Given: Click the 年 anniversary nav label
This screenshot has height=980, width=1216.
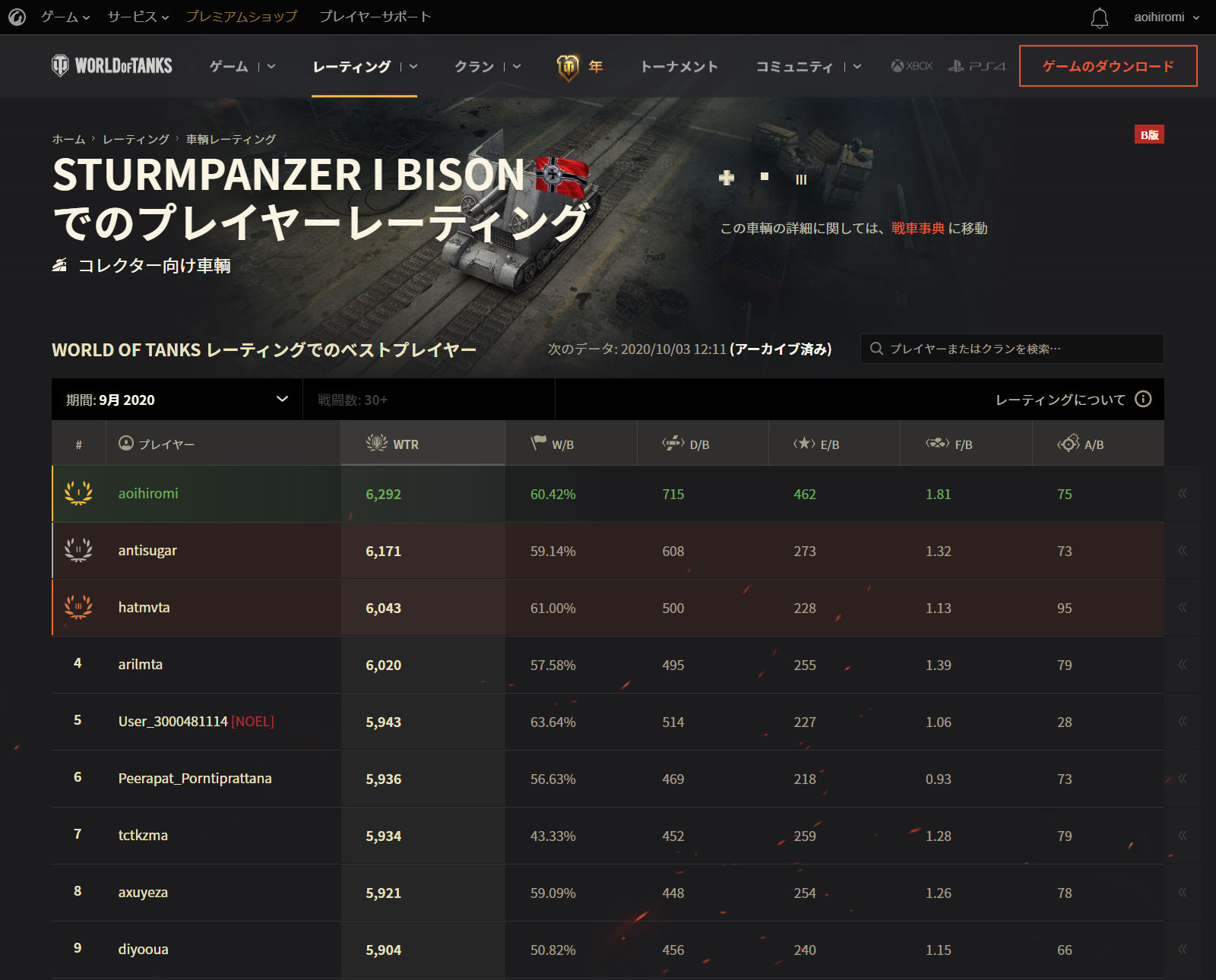Looking at the screenshot, I should tap(596, 67).
